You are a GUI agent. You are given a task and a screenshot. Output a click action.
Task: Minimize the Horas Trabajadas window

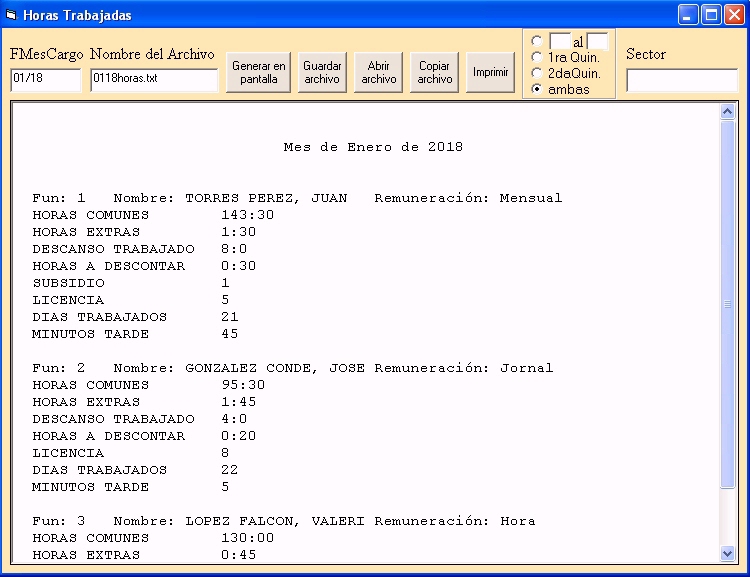click(688, 15)
